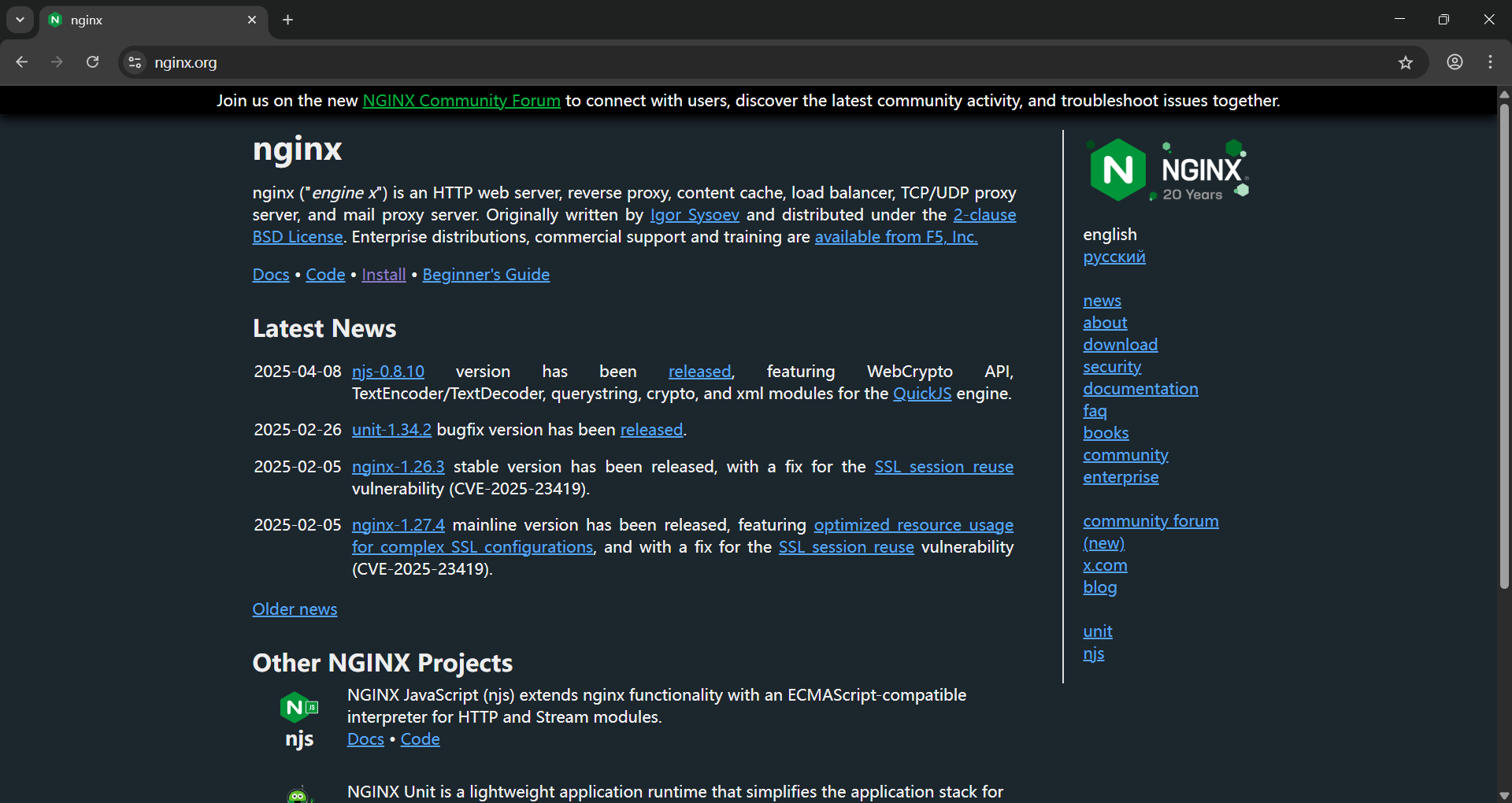Screen dimensions: 1512x803
Task: Open the njs-0.8.10 news link
Action: [388, 372]
